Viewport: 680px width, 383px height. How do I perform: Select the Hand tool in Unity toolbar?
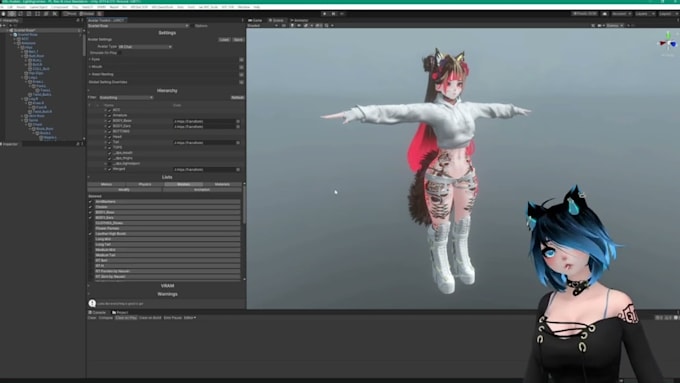pos(3,14)
